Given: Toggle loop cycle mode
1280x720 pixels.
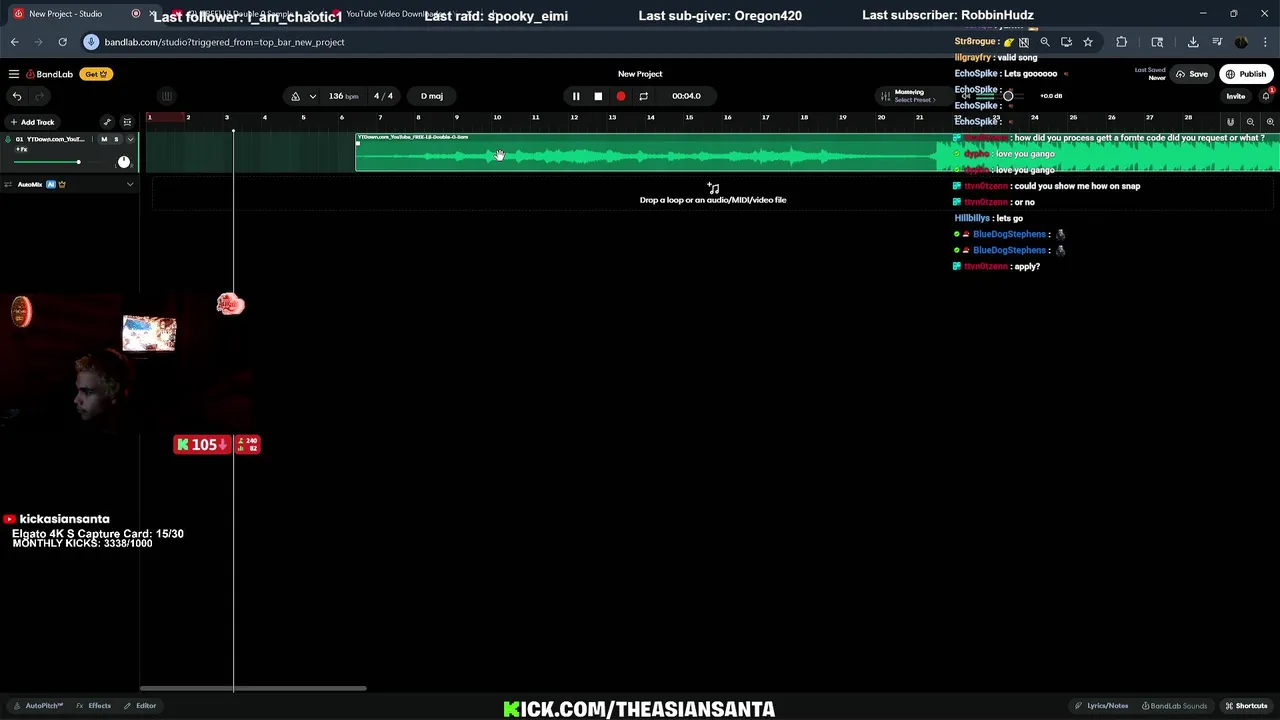Looking at the screenshot, I should (643, 96).
